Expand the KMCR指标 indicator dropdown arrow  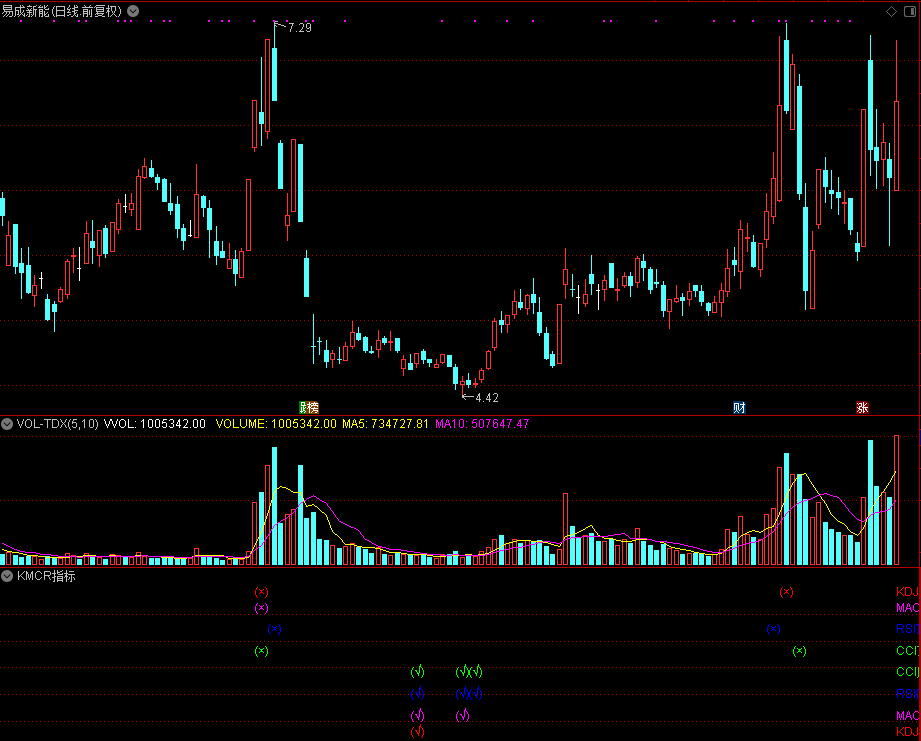pyautogui.click(x=7, y=576)
